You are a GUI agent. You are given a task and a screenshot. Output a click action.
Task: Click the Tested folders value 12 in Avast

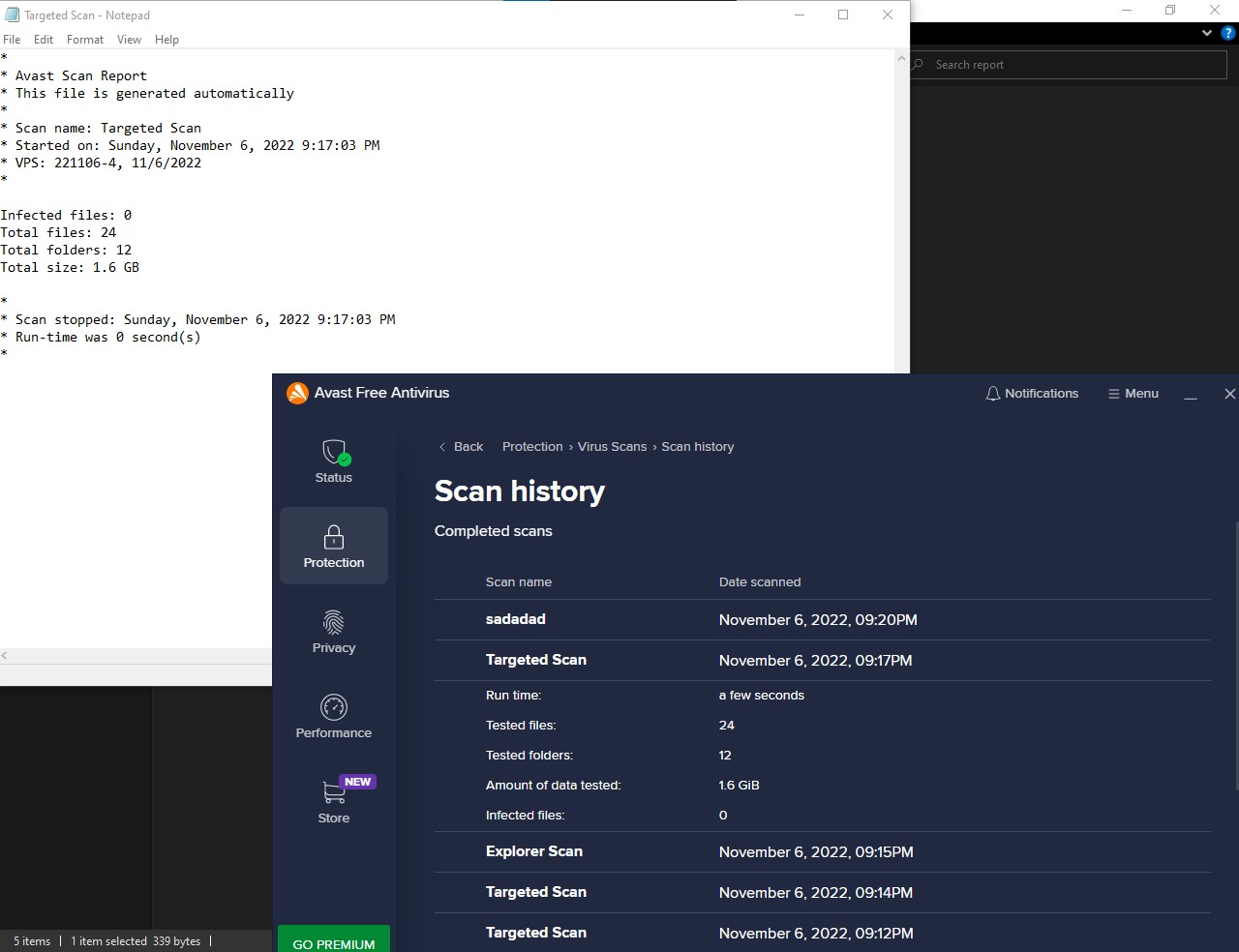[x=725, y=756]
